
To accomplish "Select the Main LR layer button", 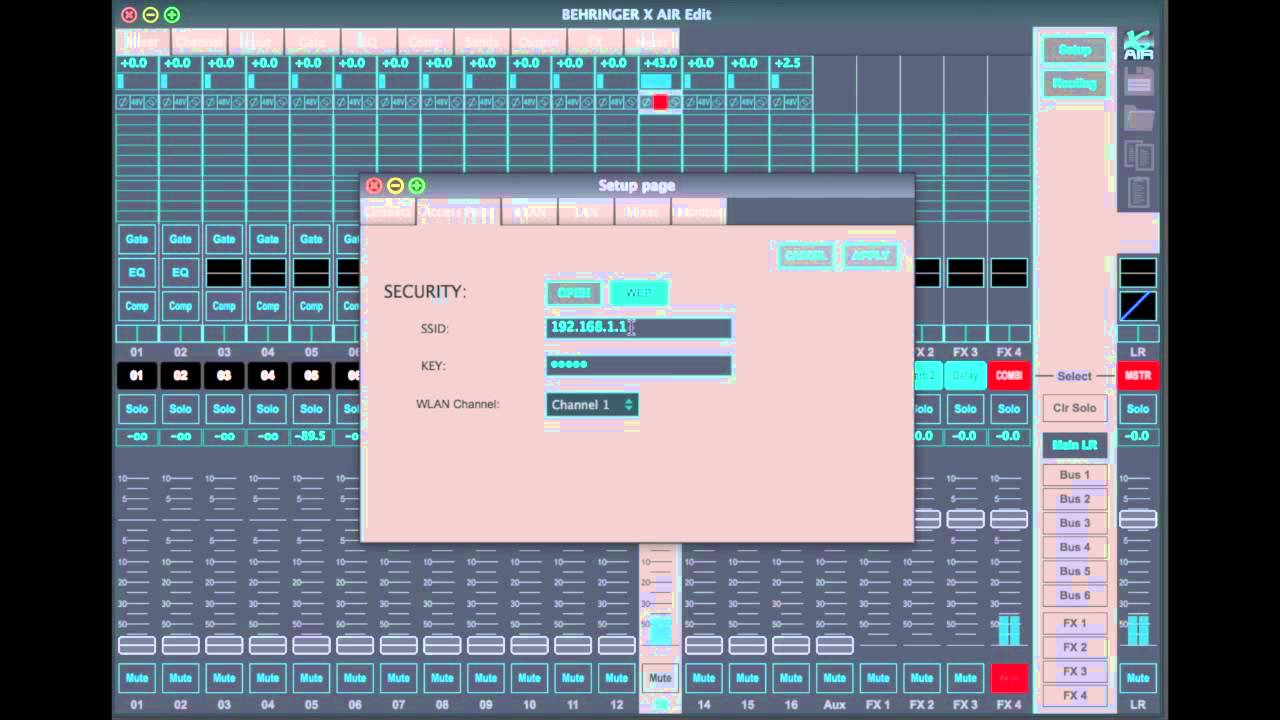I will pyautogui.click(x=1075, y=445).
